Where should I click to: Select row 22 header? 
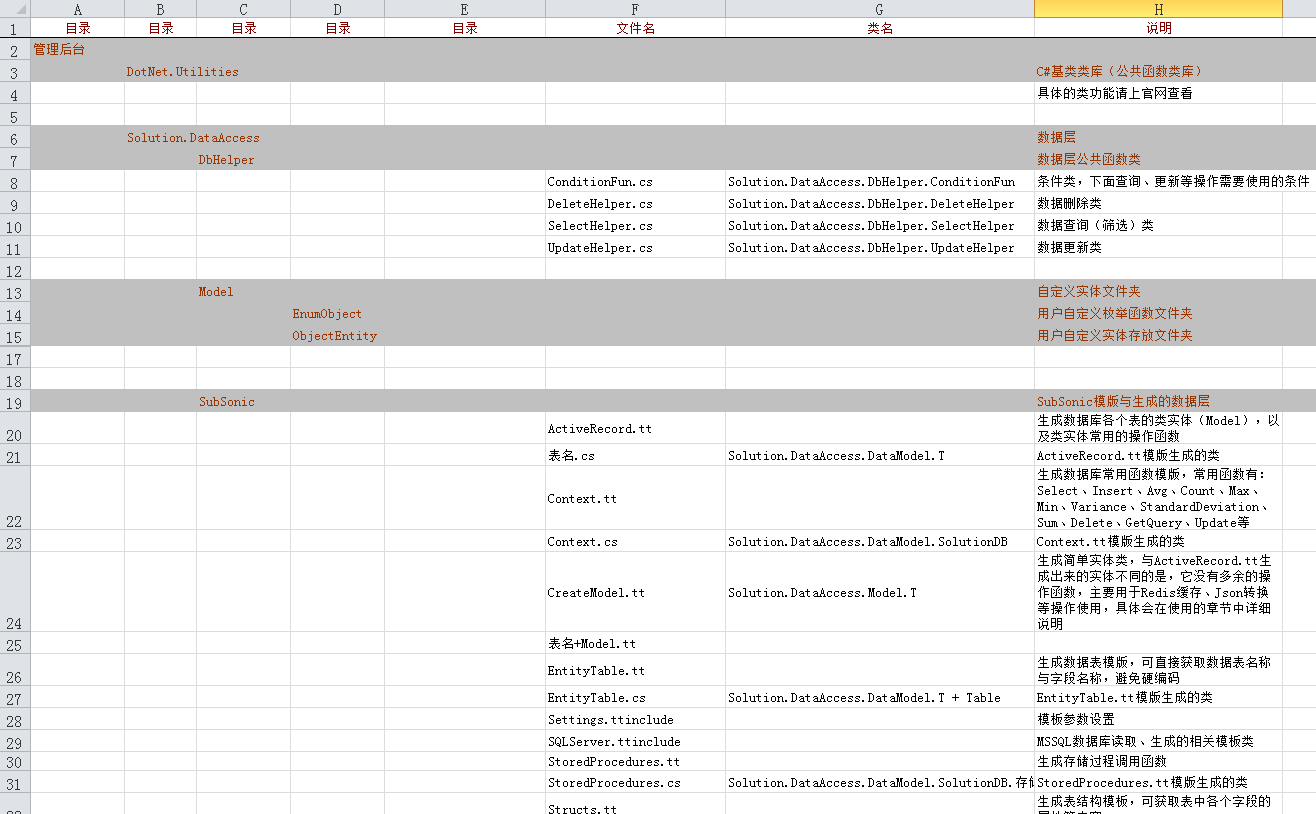click(15, 498)
